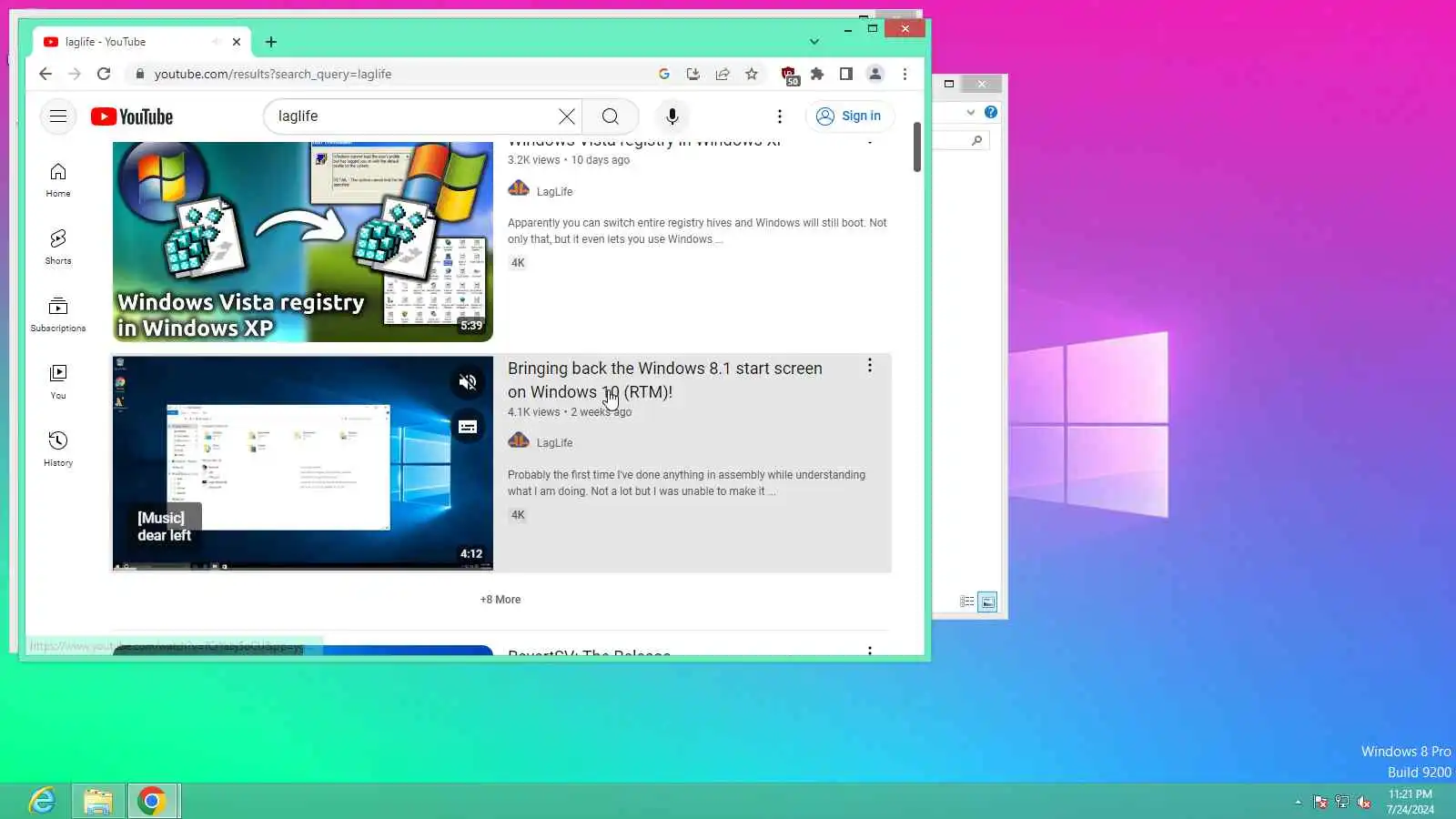Image resolution: width=1456 pixels, height=819 pixels.
Task: Bookmark this page with the star icon
Action: 752,74
